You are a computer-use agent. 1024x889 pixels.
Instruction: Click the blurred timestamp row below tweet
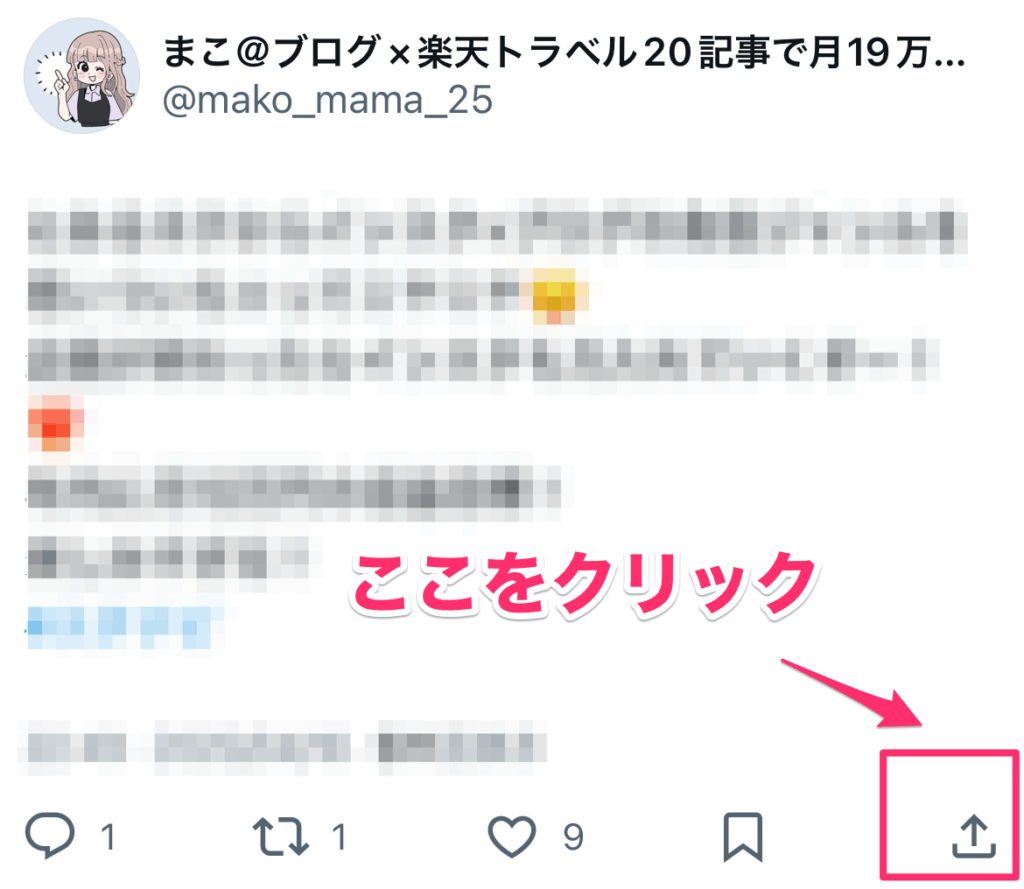(286, 747)
